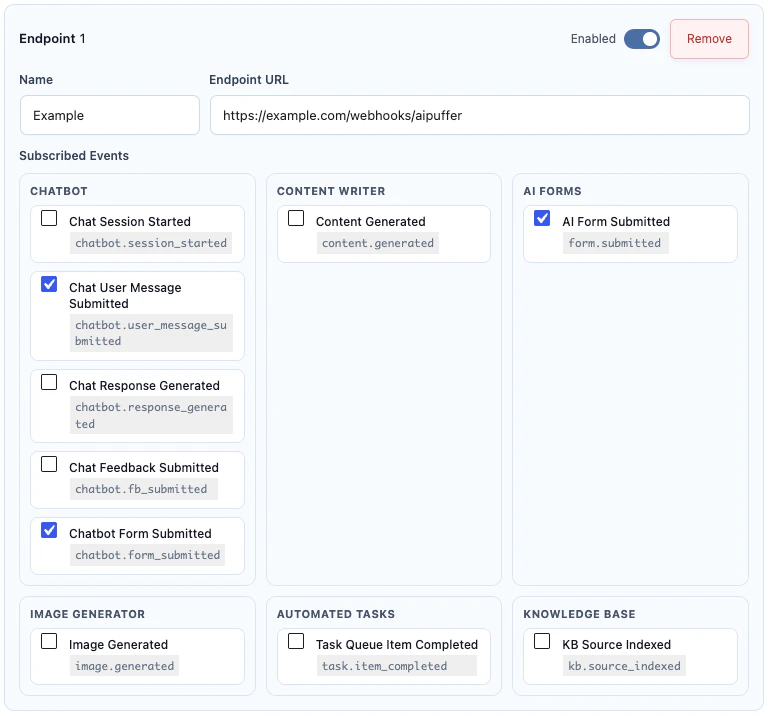The image size is (769, 716).
Task: Click the Chat Feedback Submitted label
Action: (144, 467)
